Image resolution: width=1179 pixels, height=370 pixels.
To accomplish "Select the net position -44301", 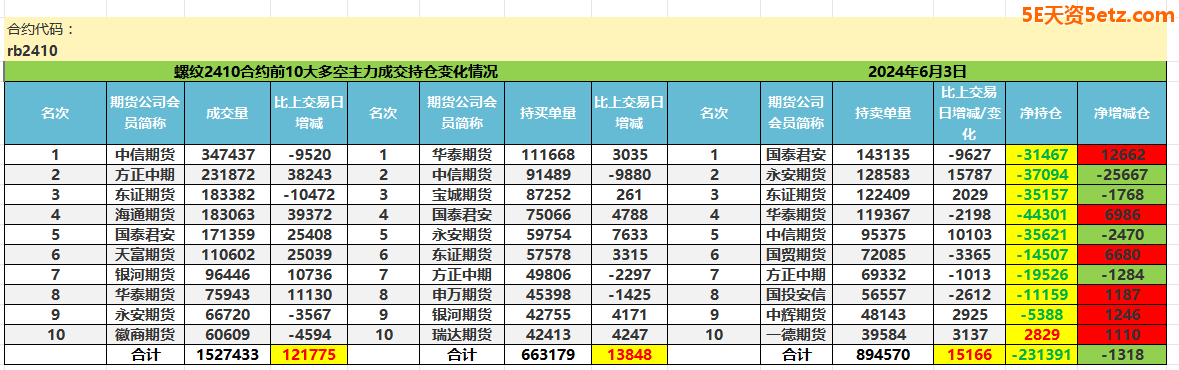I will pyautogui.click(x=1041, y=215).
